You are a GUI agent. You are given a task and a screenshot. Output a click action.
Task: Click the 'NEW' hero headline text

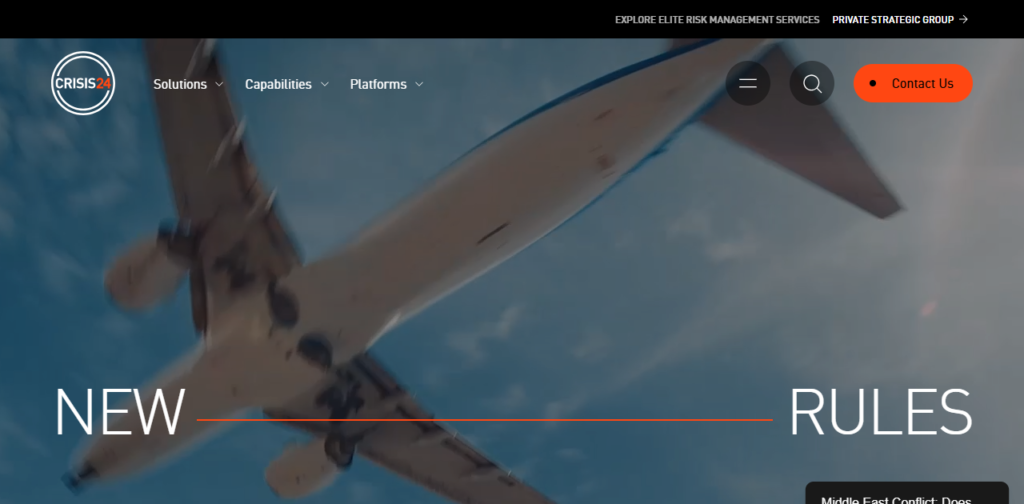click(x=120, y=413)
